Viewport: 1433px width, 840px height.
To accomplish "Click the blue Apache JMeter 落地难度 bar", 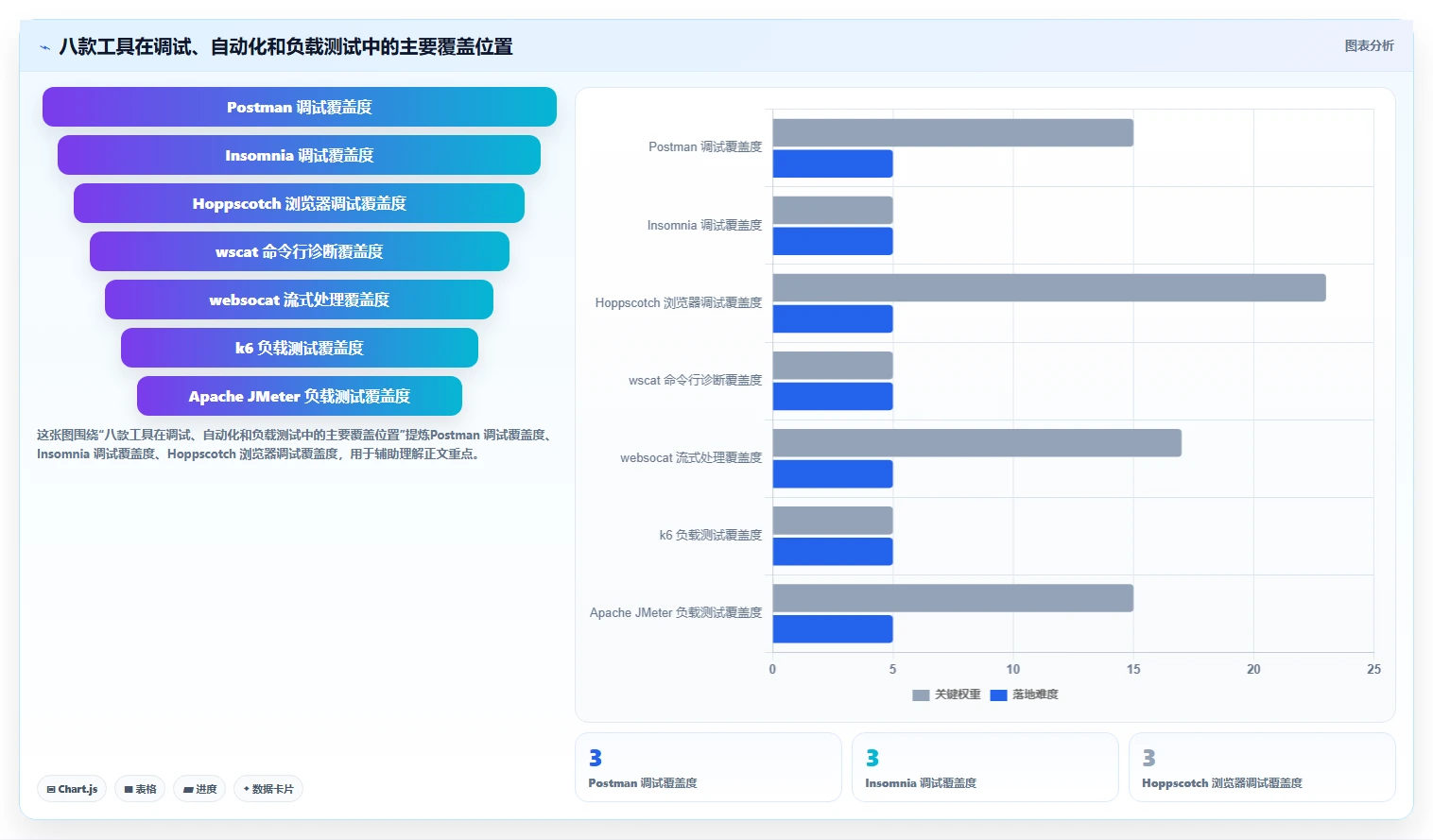I will click(833, 628).
